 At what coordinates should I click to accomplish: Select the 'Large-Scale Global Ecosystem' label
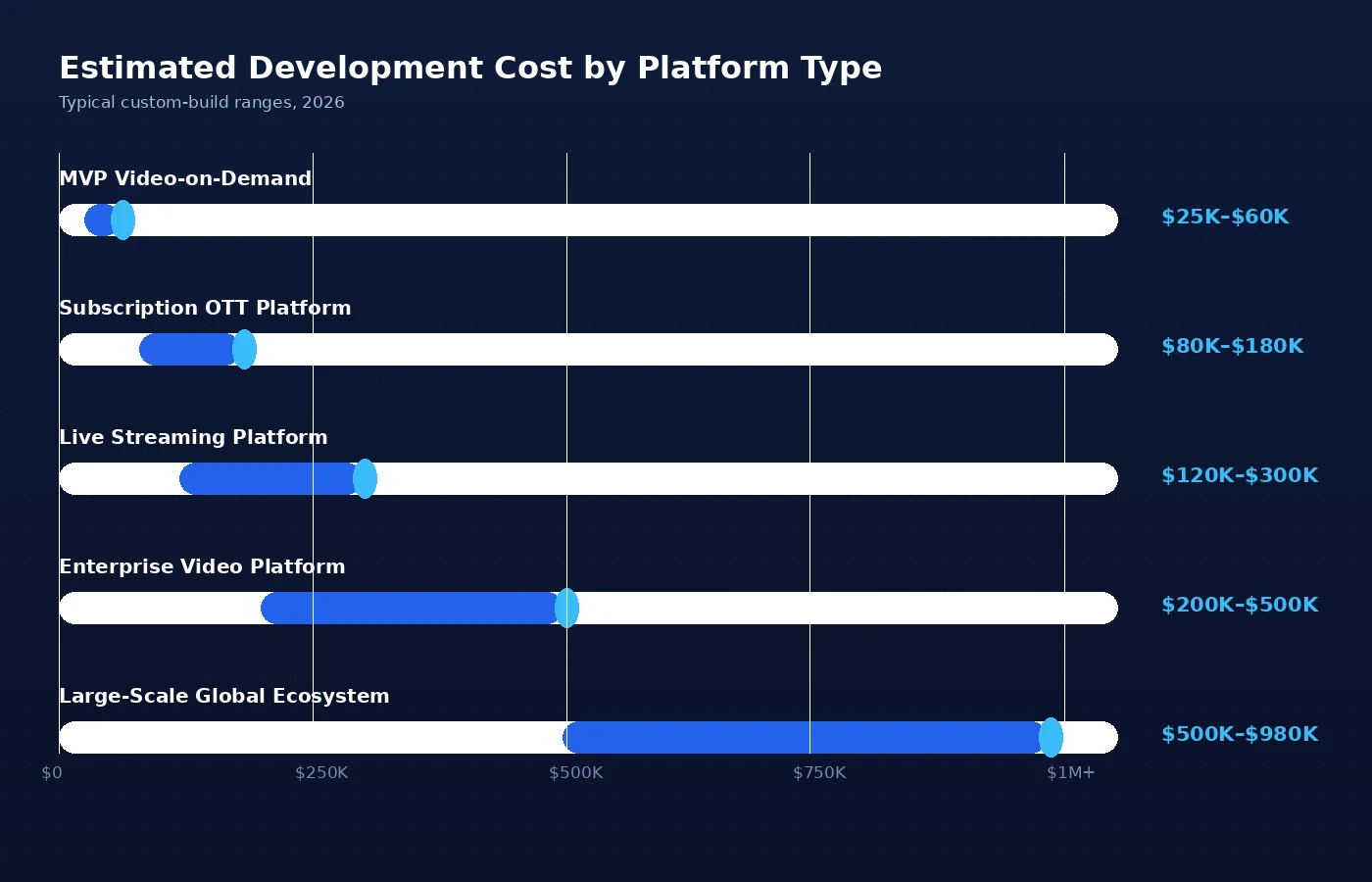tap(224, 696)
